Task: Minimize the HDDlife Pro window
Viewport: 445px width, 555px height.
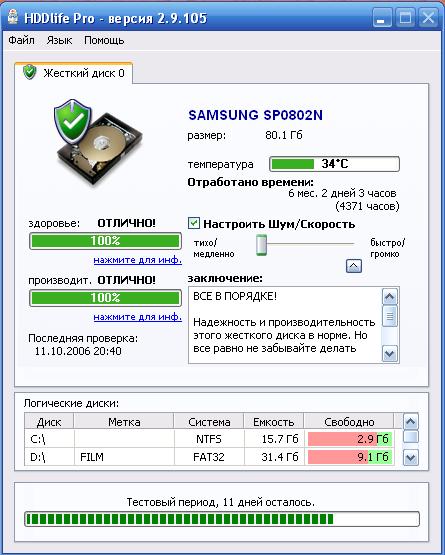Action: tap(382, 17)
